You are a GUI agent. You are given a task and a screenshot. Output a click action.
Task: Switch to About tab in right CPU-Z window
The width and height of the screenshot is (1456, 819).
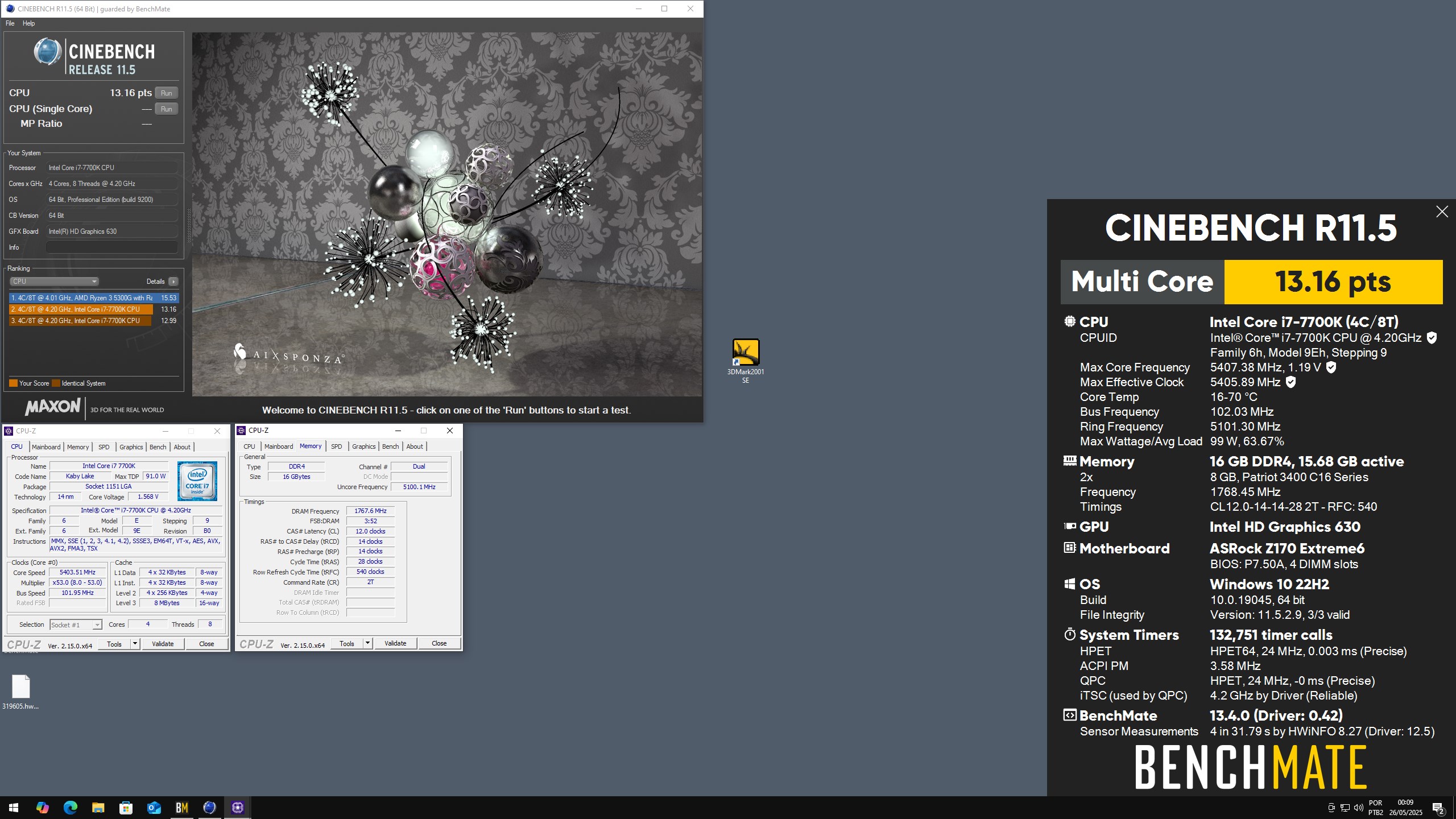tap(415, 446)
